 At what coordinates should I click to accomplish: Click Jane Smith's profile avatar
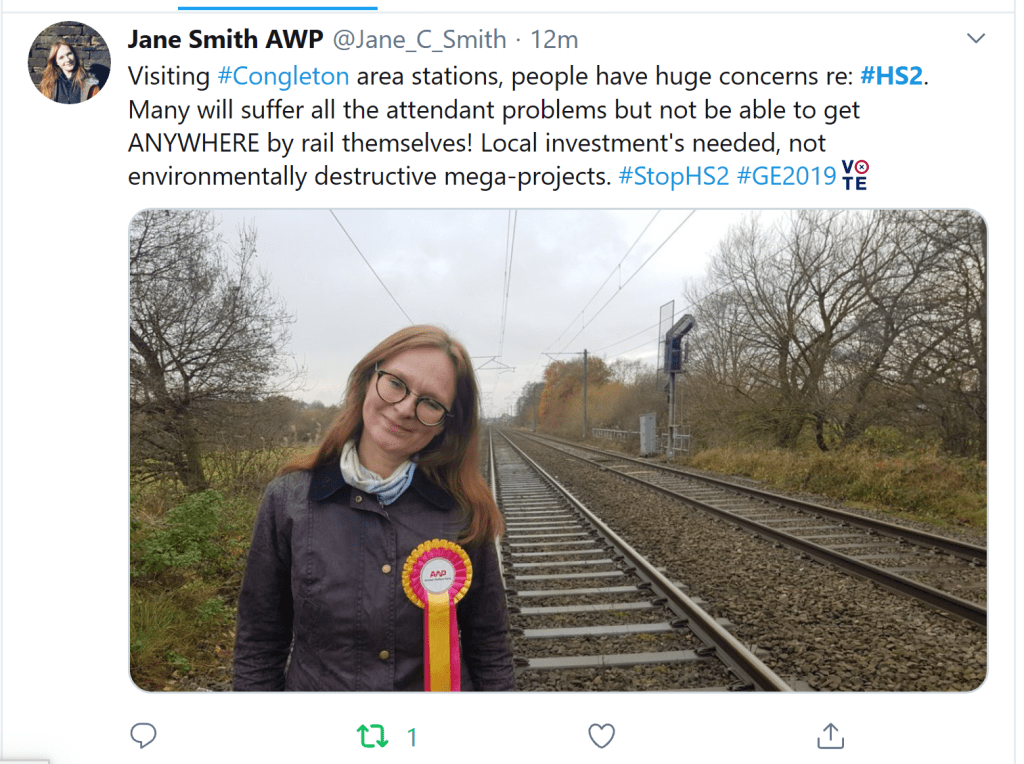(69, 63)
